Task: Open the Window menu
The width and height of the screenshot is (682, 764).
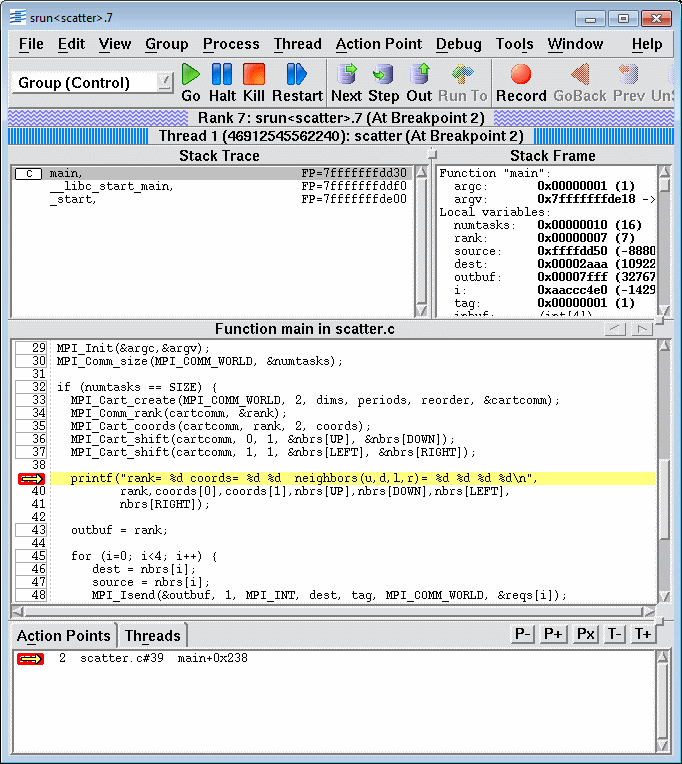Action: click(x=575, y=44)
